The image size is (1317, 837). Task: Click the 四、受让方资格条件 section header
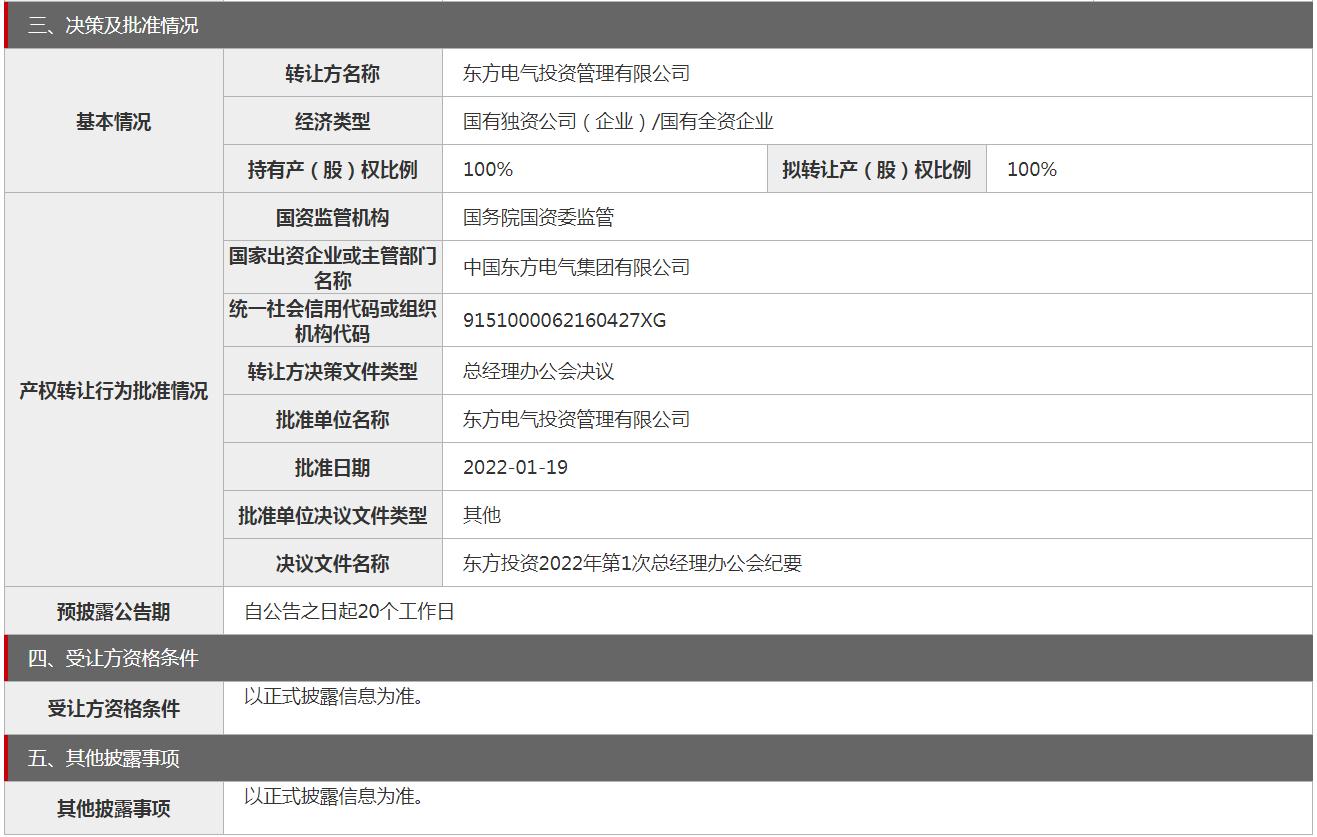[x=113, y=658]
